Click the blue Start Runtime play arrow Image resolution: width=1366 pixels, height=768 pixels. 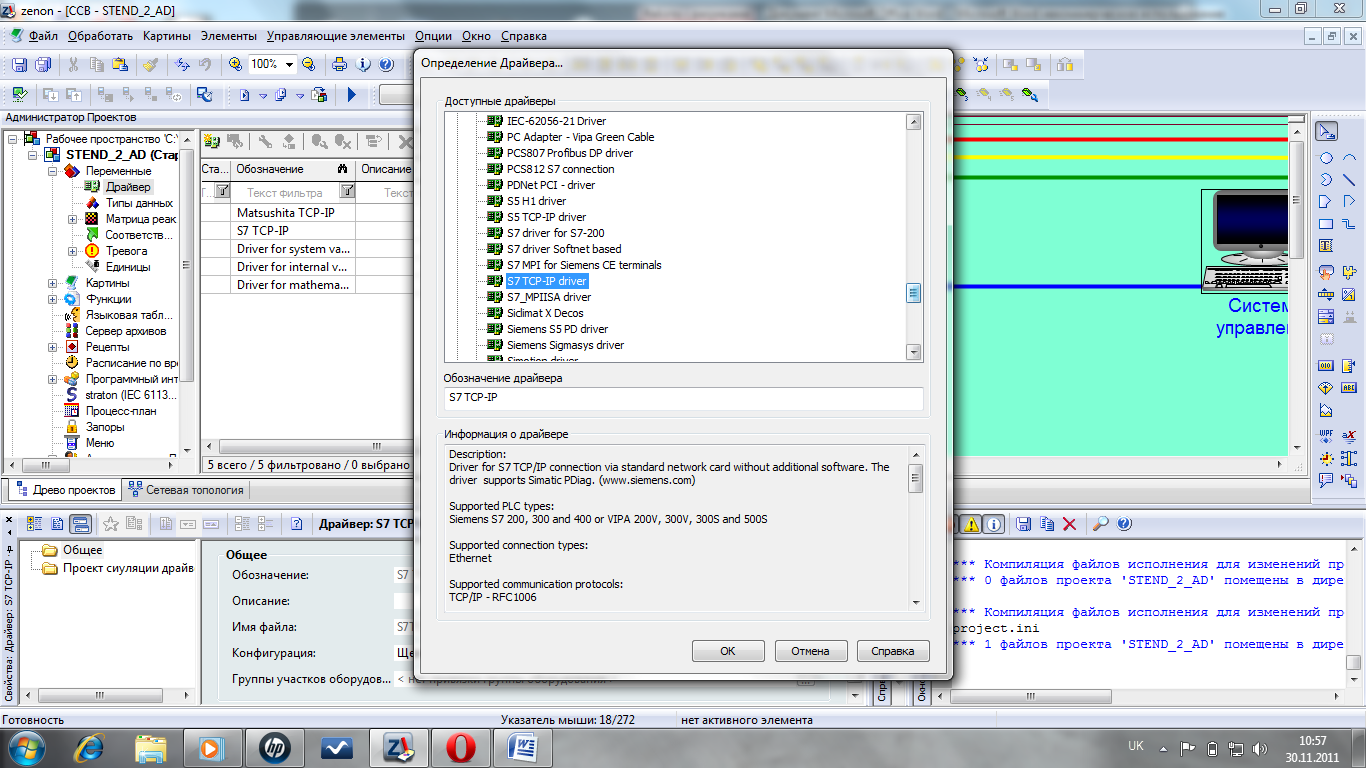[x=352, y=95]
